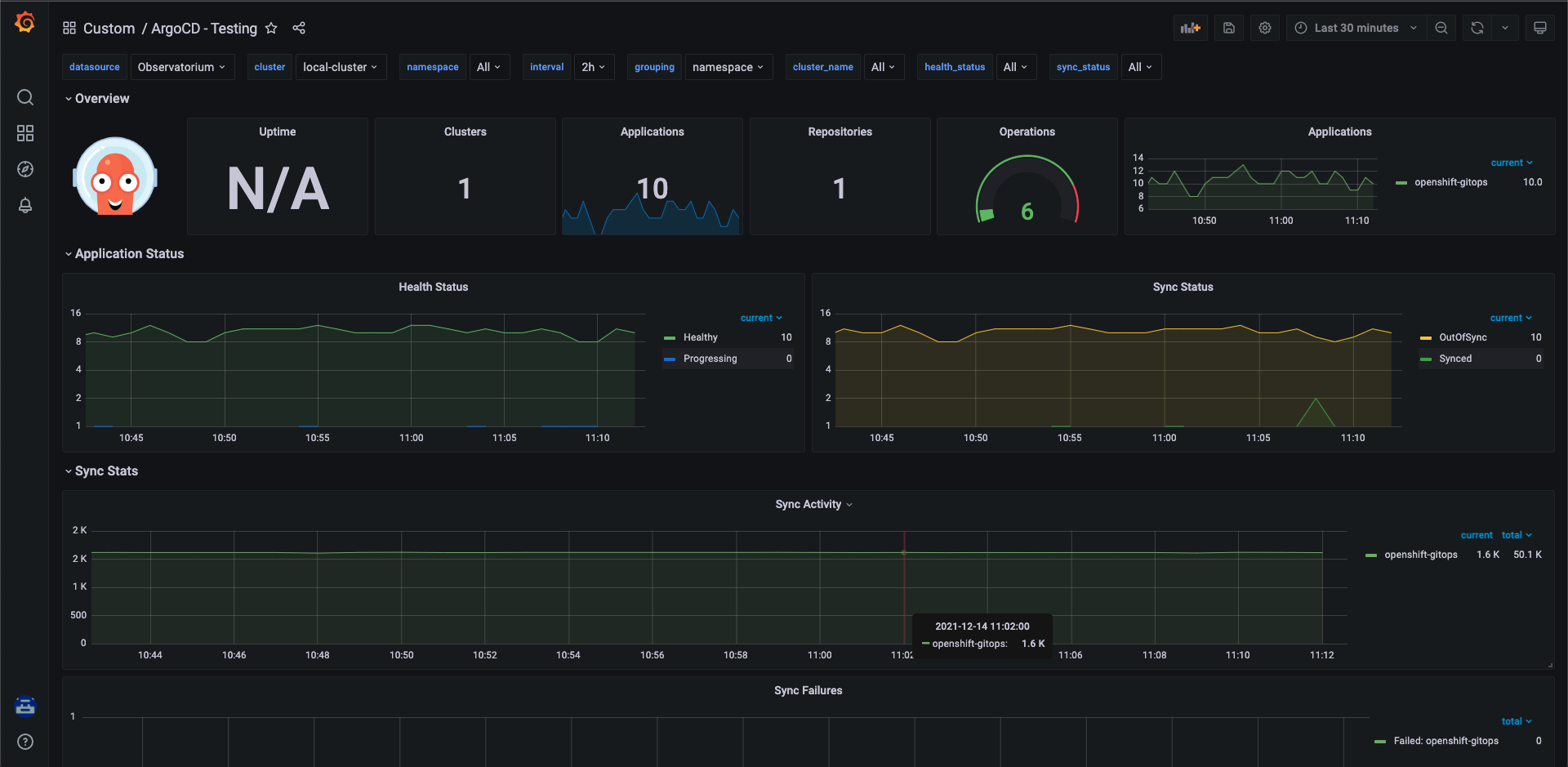Sort Sync Failures legend by total
1568x767 pixels.
click(x=1517, y=721)
